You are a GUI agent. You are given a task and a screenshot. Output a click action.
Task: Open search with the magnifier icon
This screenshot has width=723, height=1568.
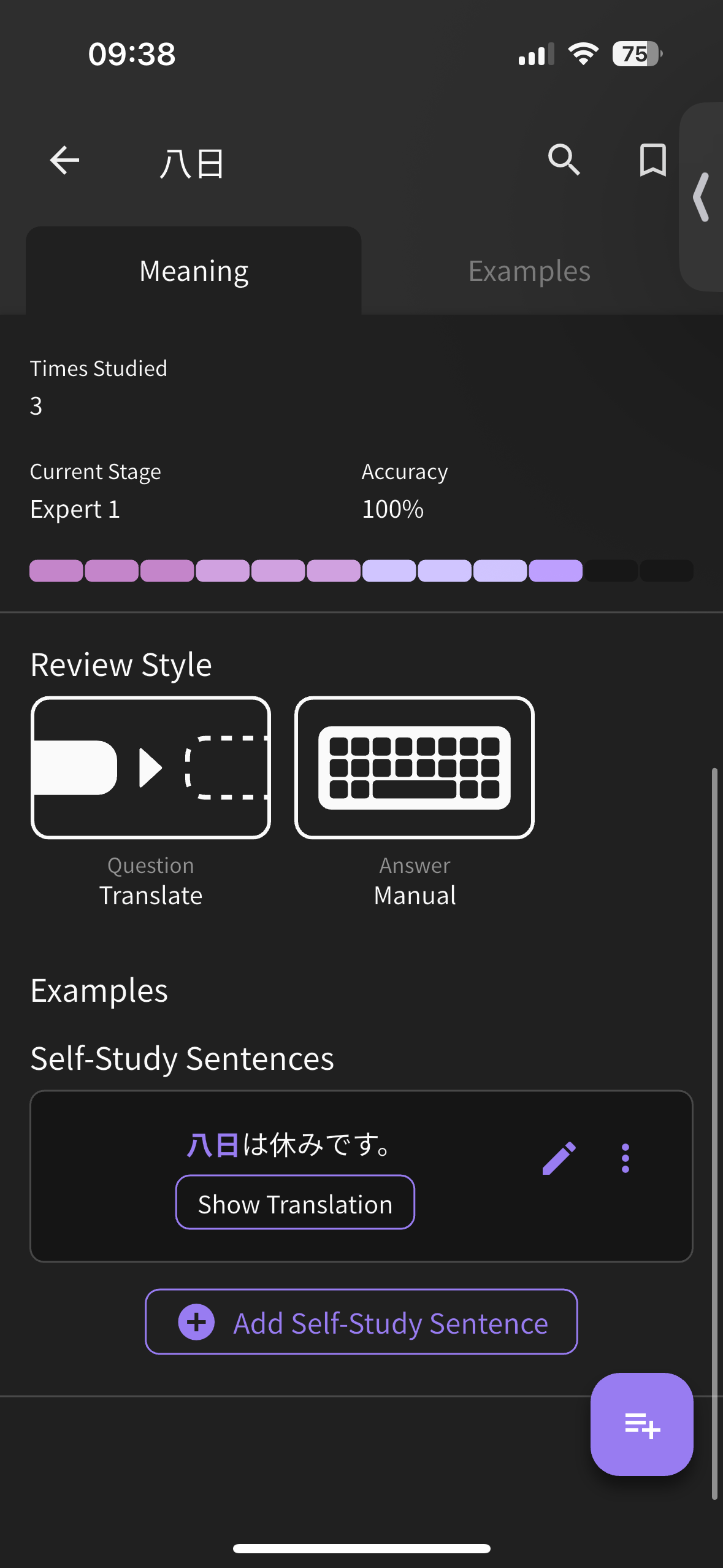point(564,161)
